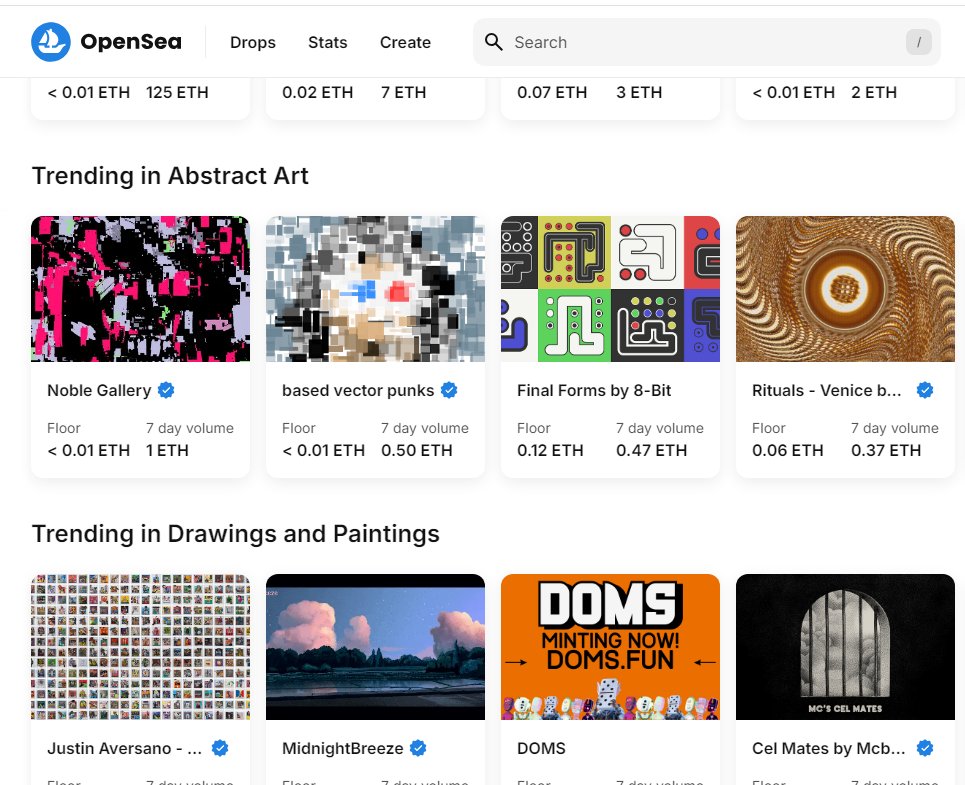Open the Noble Gallery artwork thumbnail
The height and width of the screenshot is (785, 965).
[x=140, y=289]
